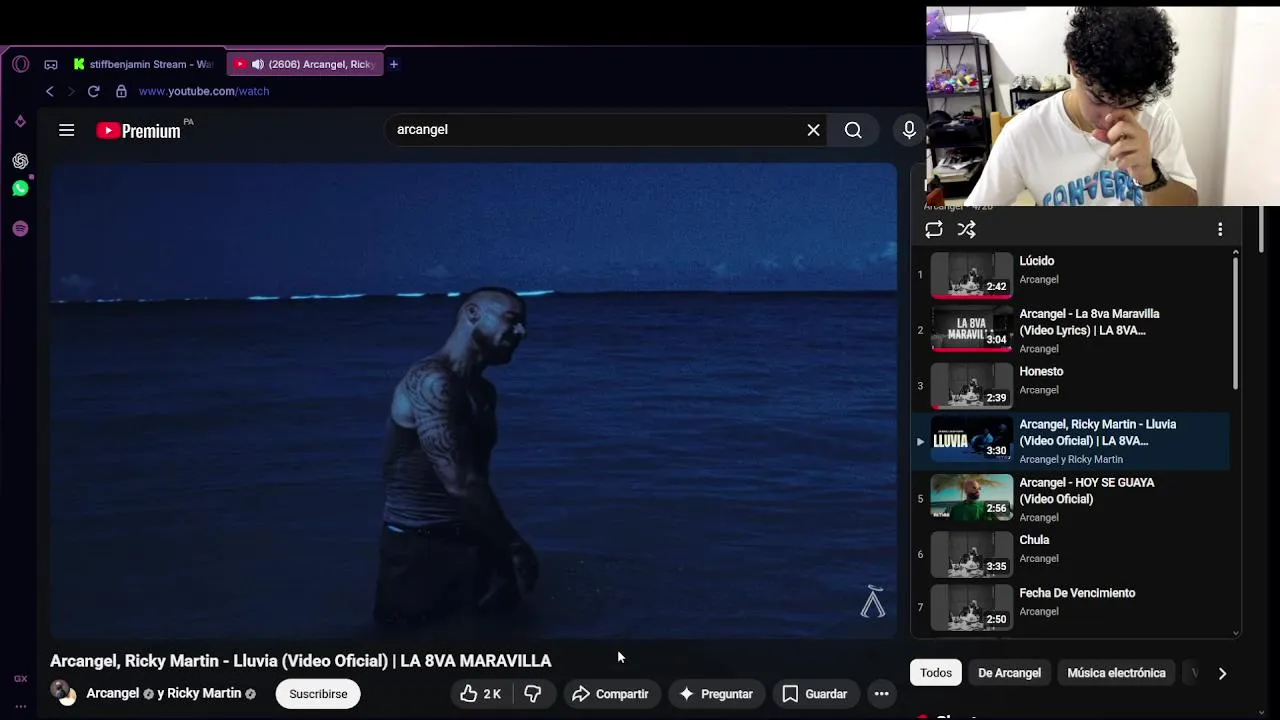1280x720 pixels.
Task: Switch to stiffbenjamin Stream tab
Action: pos(144,64)
